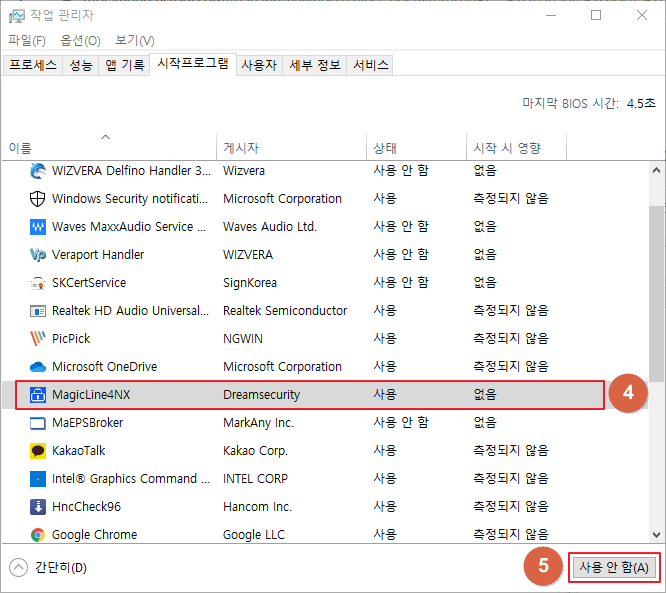Collapse view with 간단히(D) button
Viewport: 666px width, 593px height.
(x=48, y=568)
